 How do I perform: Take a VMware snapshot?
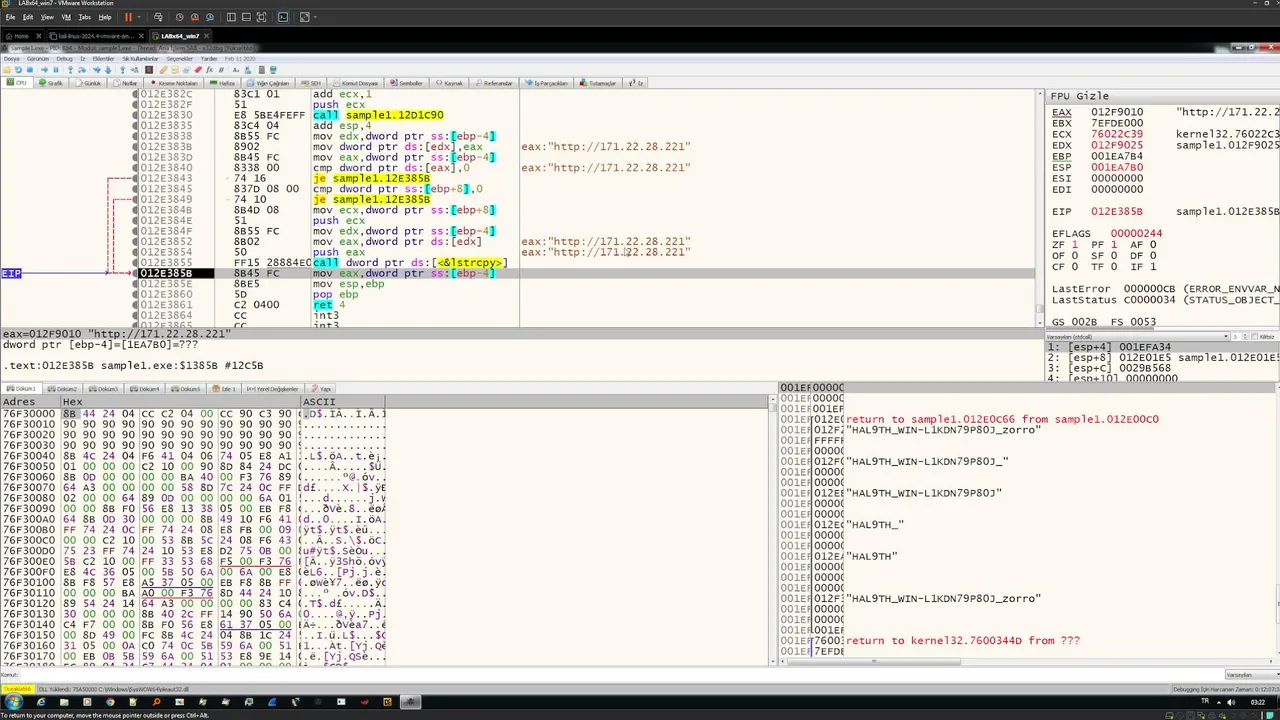click(179, 17)
